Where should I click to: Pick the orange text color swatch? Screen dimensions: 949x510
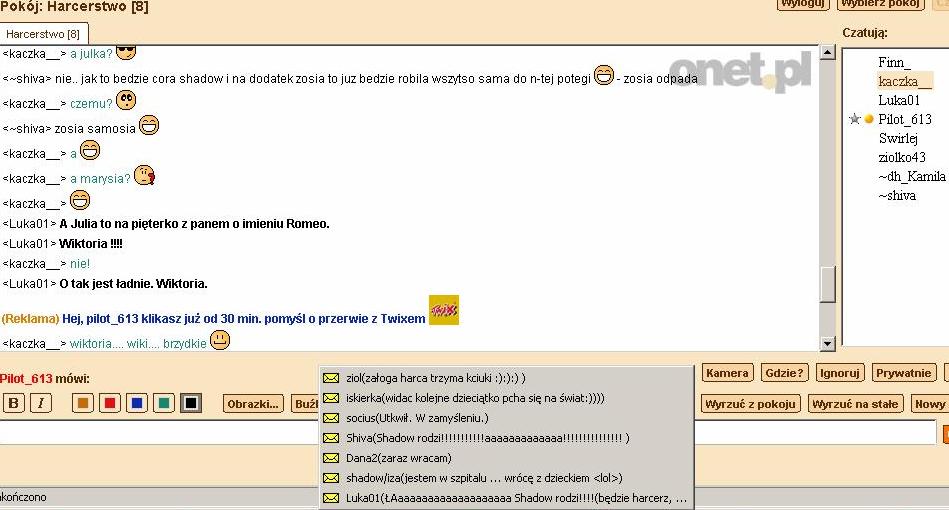click(83, 403)
